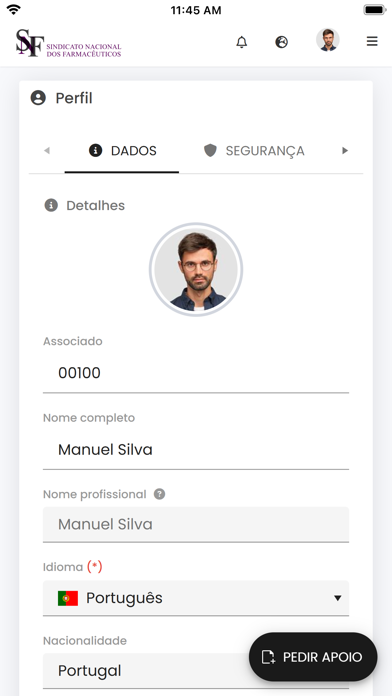Switch to the DADOS tab
This screenshot has height=696, width=392.
click(122, 151)
